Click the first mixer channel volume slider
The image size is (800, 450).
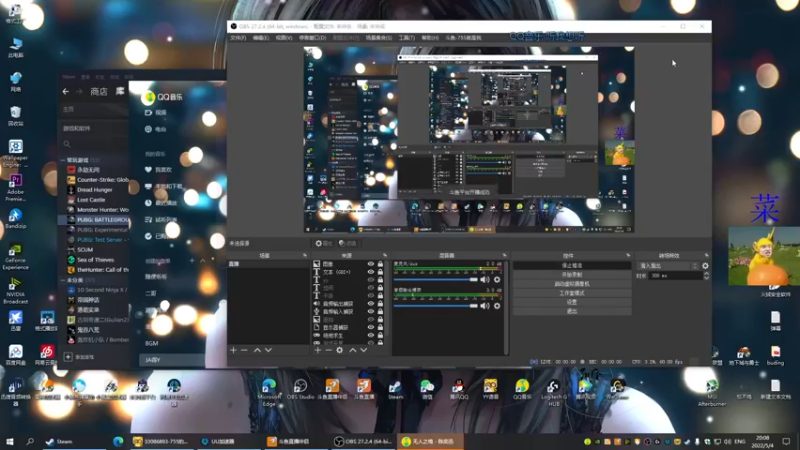point(435,280)
